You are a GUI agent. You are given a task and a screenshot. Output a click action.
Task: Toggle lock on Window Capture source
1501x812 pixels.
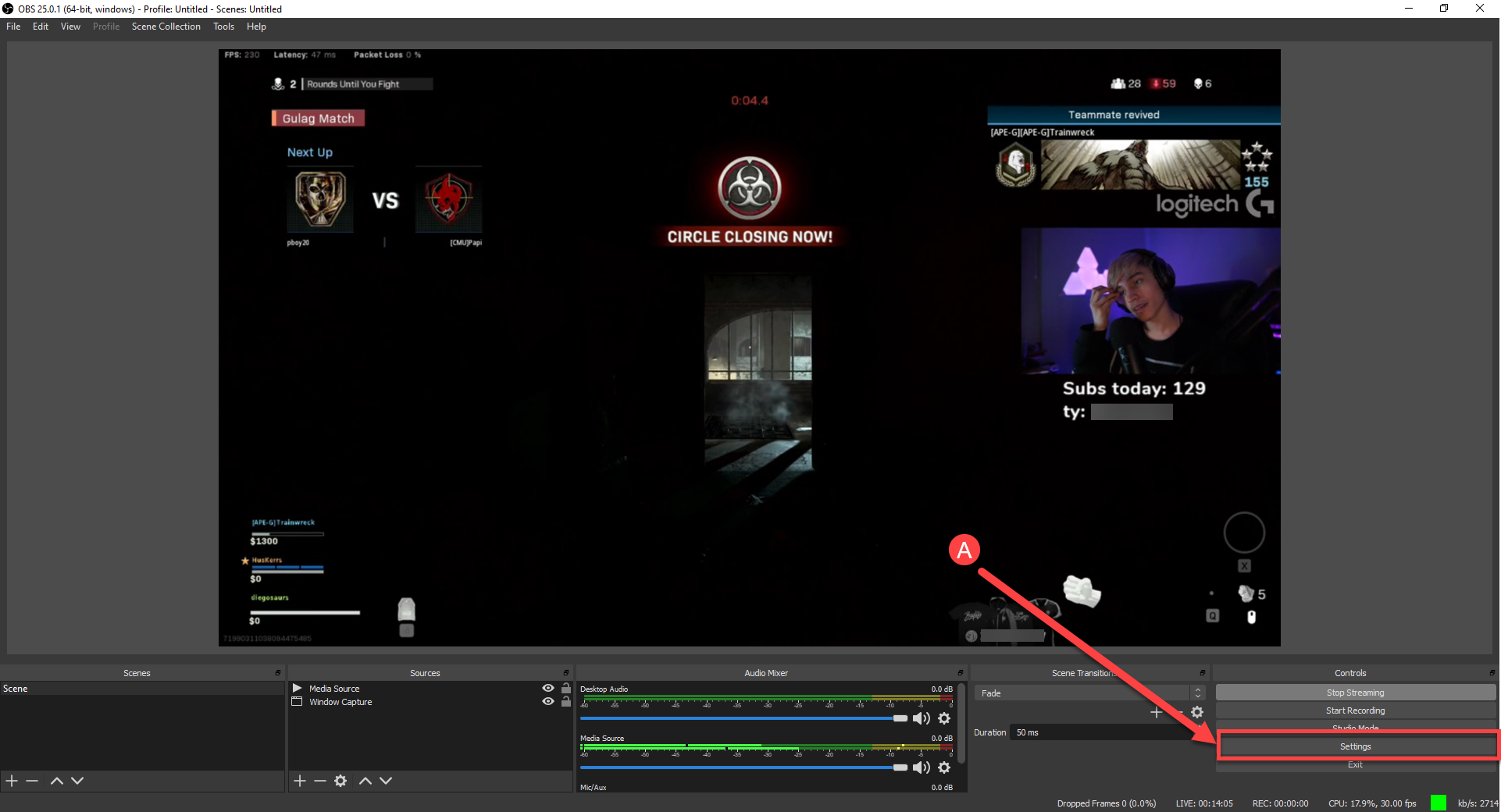coord(566,701)
